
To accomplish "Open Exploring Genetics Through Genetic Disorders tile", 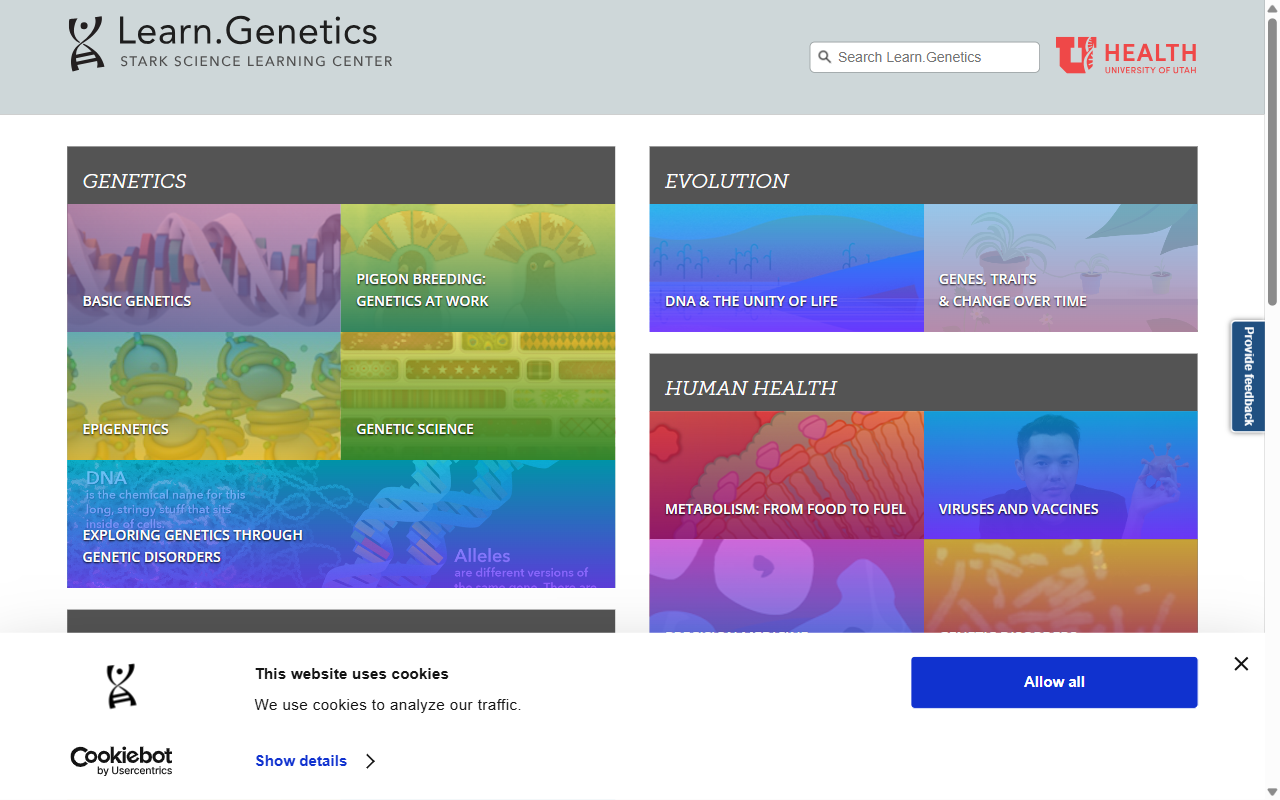I will (x=341, y=524).
